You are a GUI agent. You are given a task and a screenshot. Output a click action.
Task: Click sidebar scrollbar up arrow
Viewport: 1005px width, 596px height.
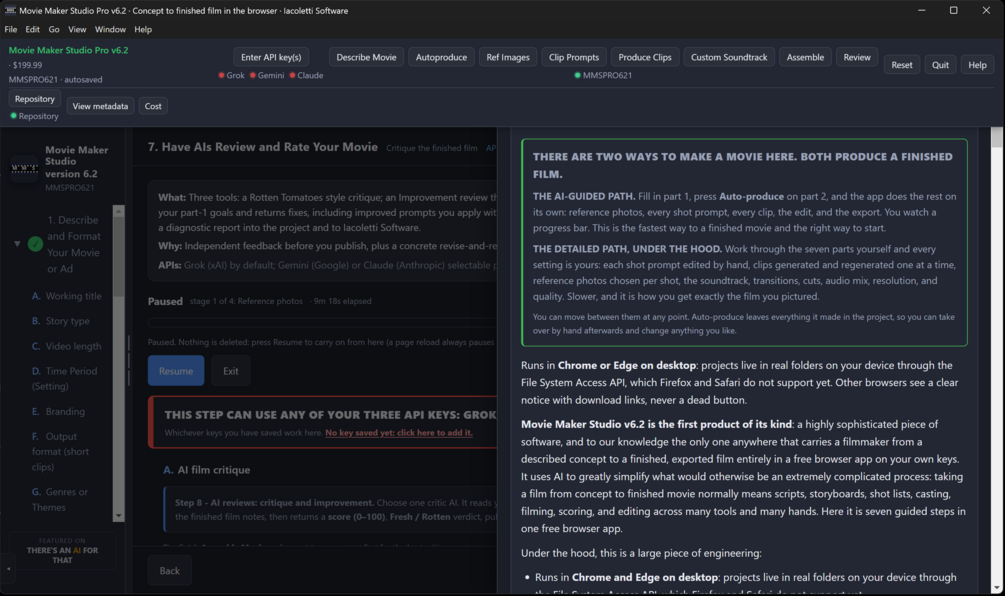[x=118, y=211]
